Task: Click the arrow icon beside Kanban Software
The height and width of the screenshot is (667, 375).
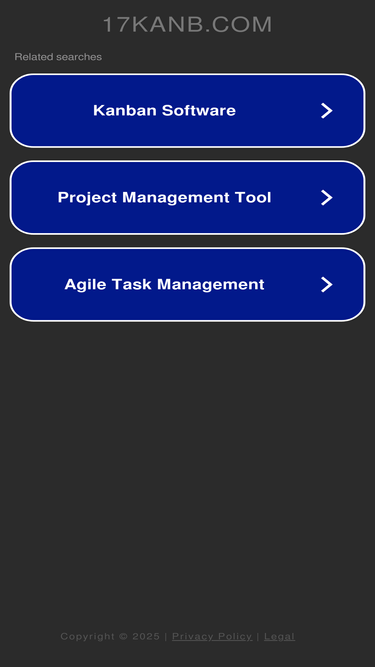Action: tap(327, 111)
